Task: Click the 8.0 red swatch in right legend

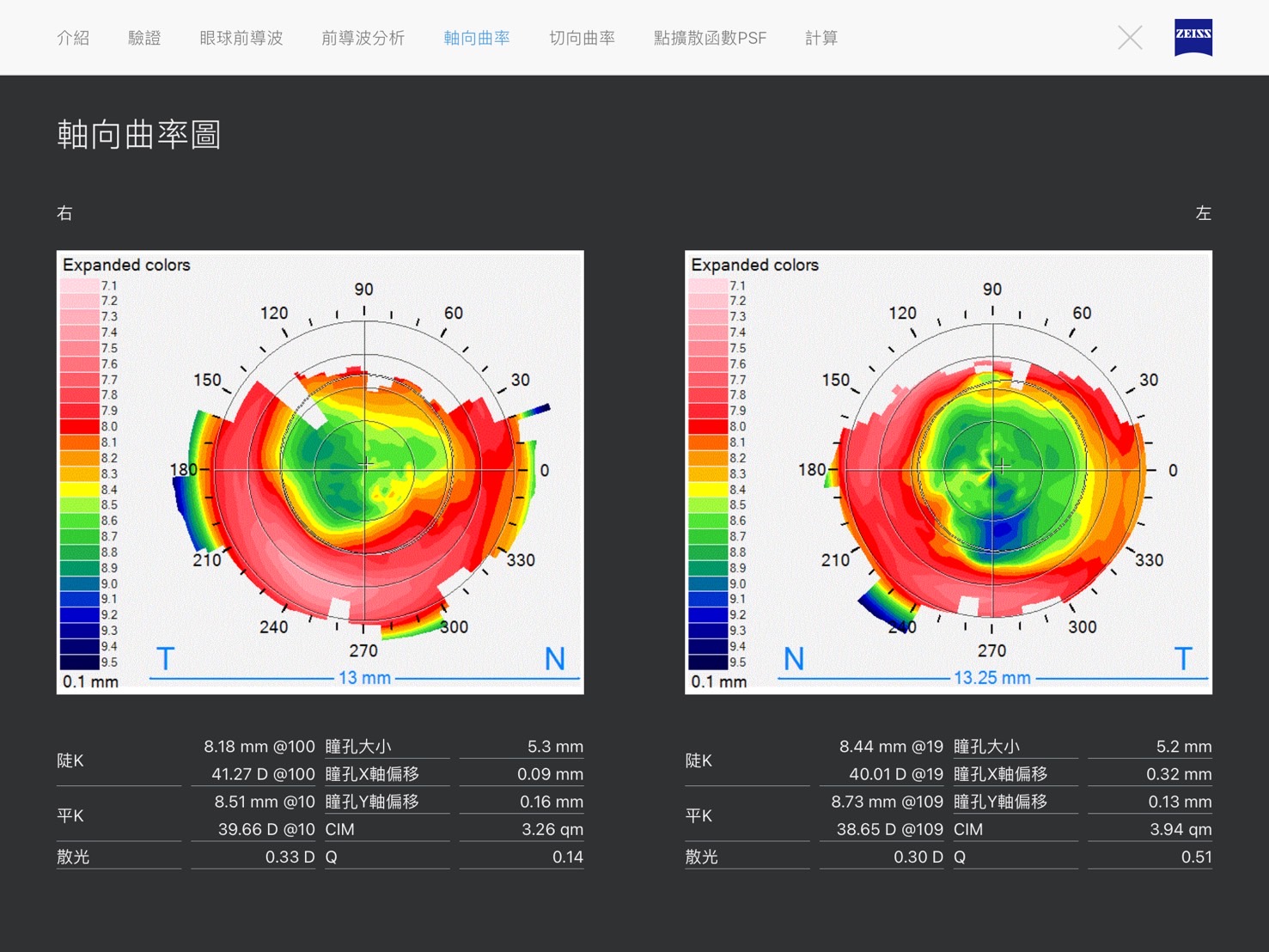Action: (x=79, y=426)
